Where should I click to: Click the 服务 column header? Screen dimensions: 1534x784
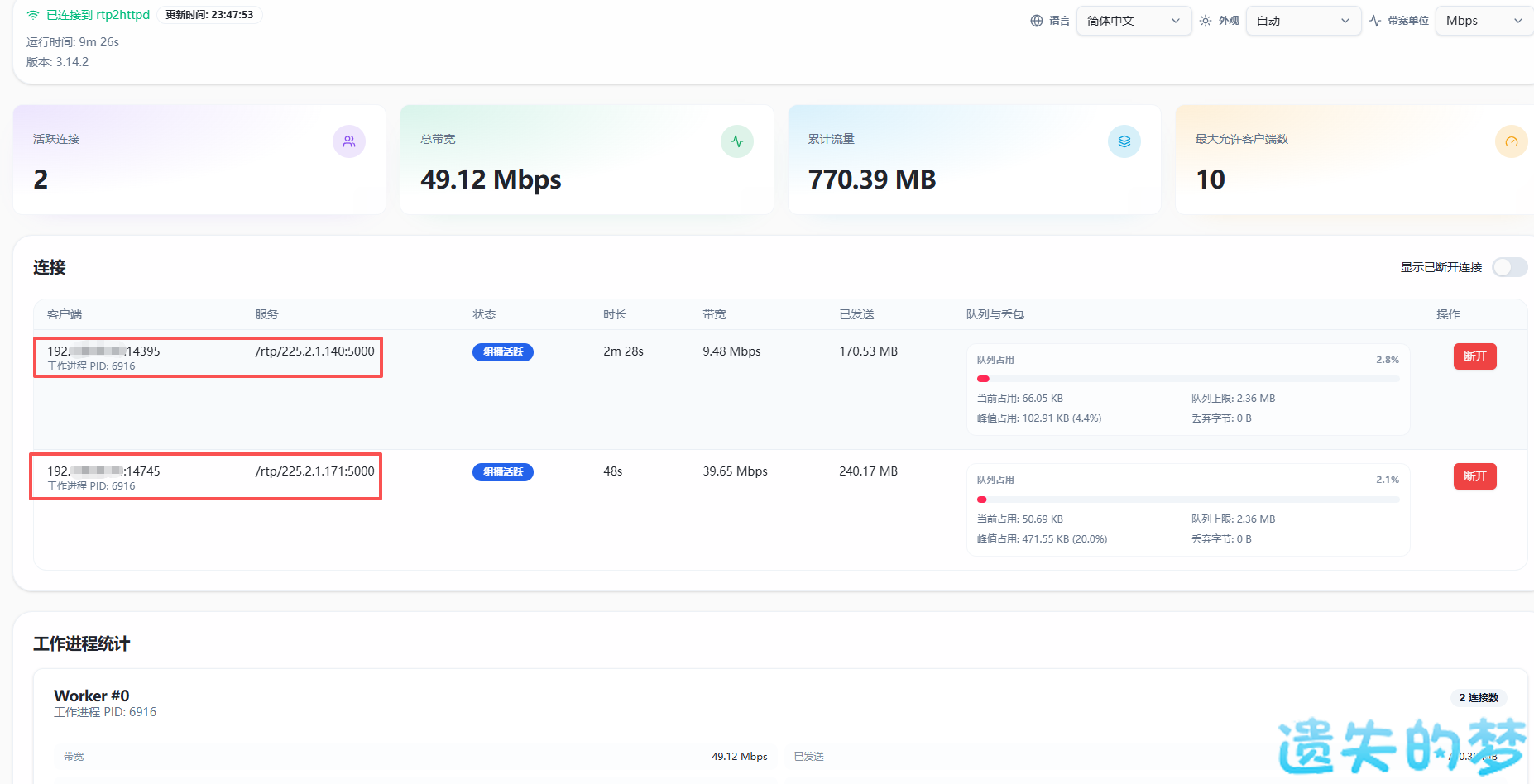[266, 314]
